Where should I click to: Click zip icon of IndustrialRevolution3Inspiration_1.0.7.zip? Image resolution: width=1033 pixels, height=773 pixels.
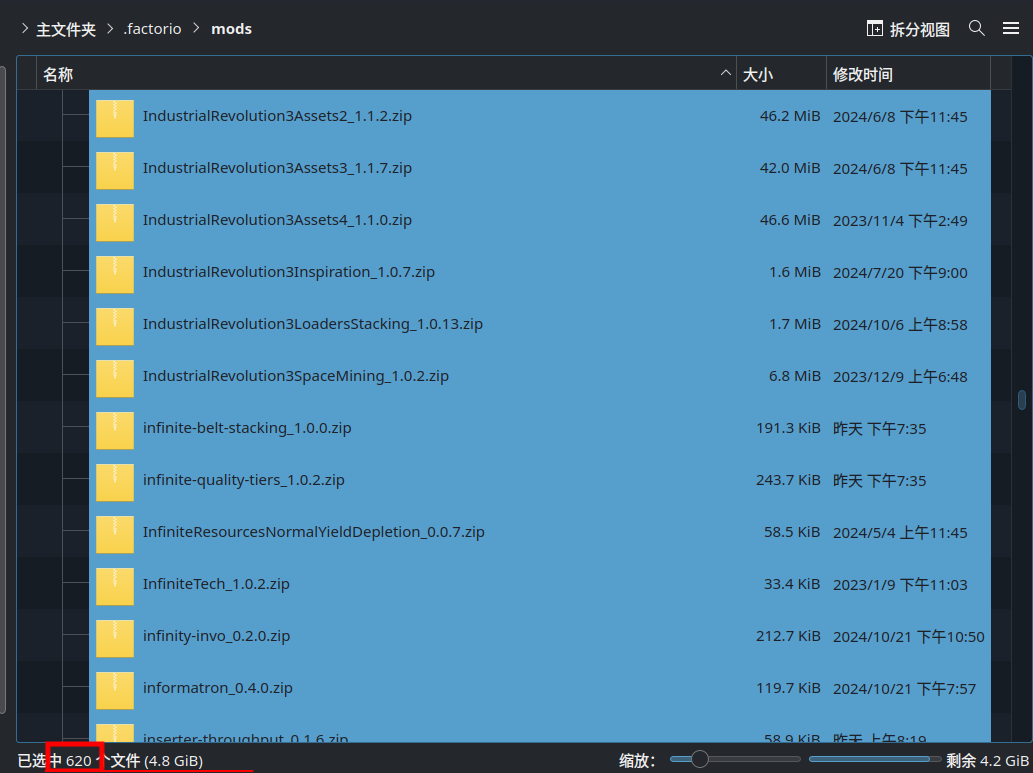pyautogui.click(x=115, y=273)
